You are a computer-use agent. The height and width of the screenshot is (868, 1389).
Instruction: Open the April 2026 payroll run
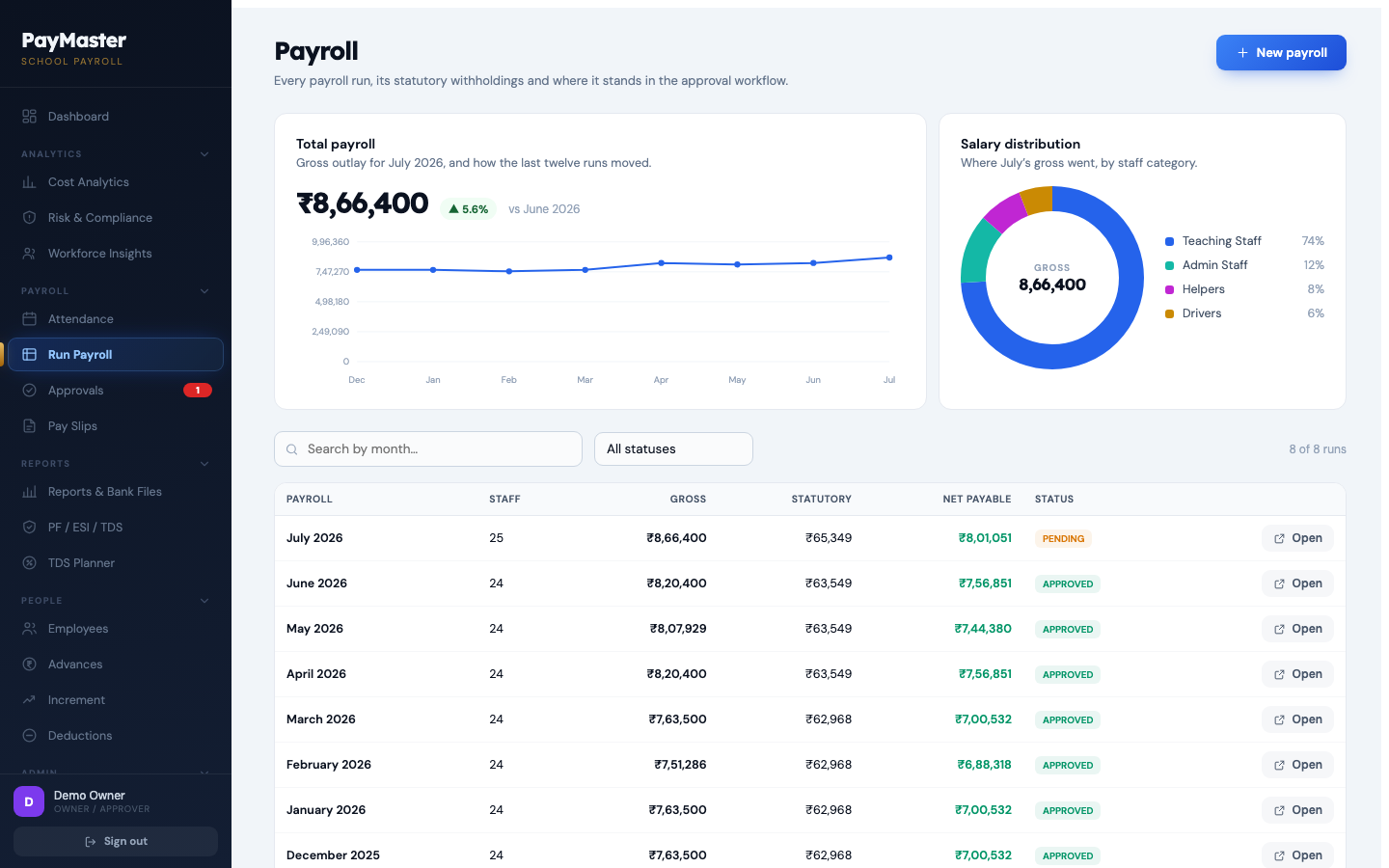(1297, 674)
